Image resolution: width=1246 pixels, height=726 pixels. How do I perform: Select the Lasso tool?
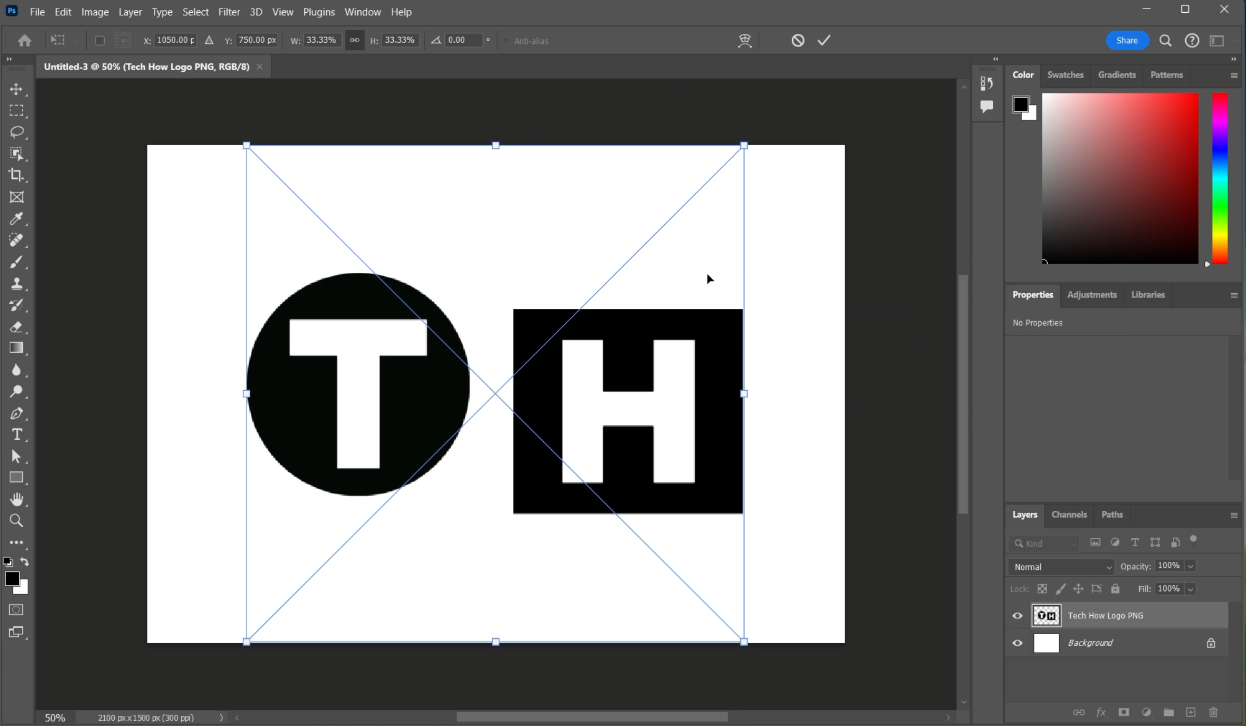coord(16,132)
